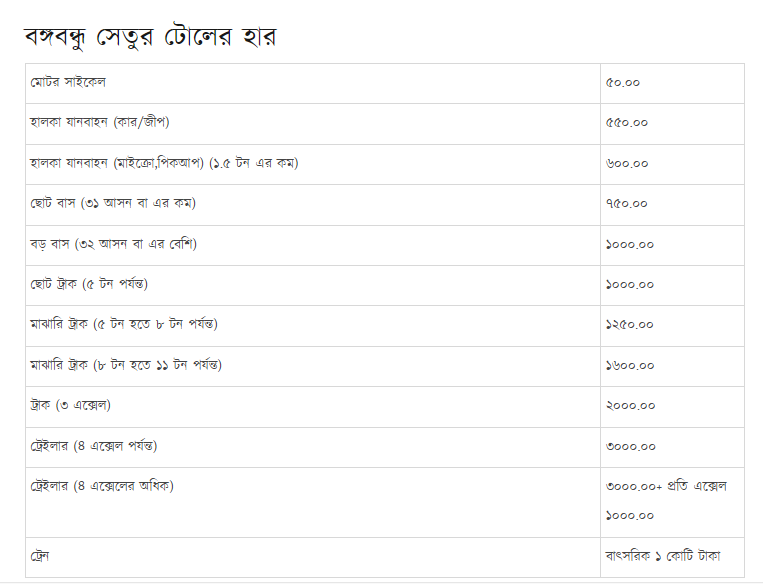Viewport: 763px width, 584px height.
Task: Select বাৎসরিক ১ কোটি টাকা text
Action: (x=663, y=556)
